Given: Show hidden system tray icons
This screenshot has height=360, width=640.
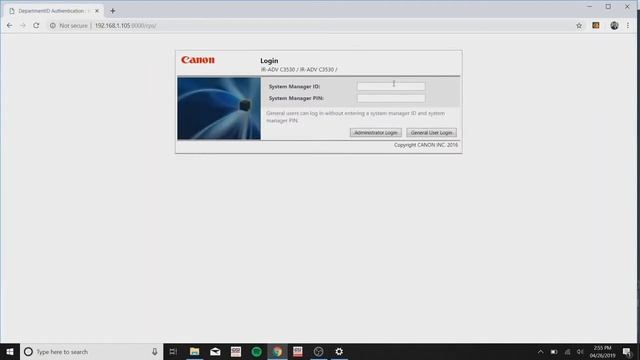Looking at the screenshot, I should (540, 352).
